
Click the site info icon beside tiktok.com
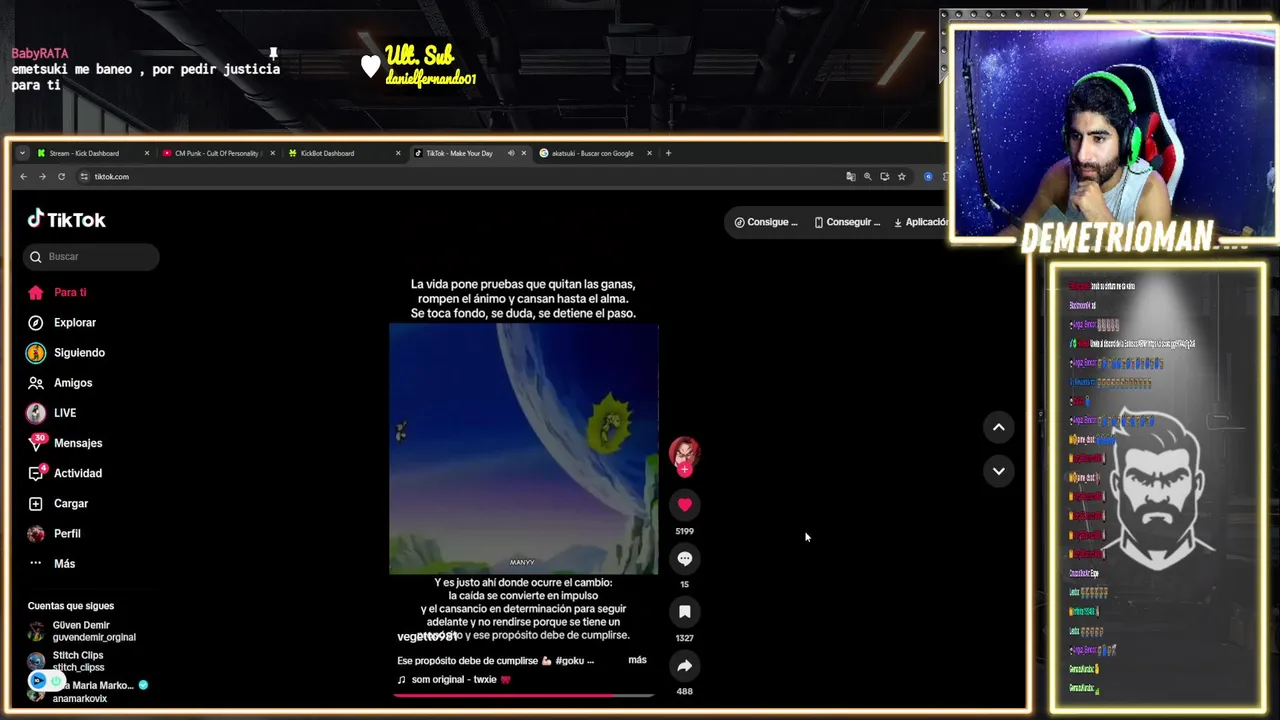tap(84, 177)
